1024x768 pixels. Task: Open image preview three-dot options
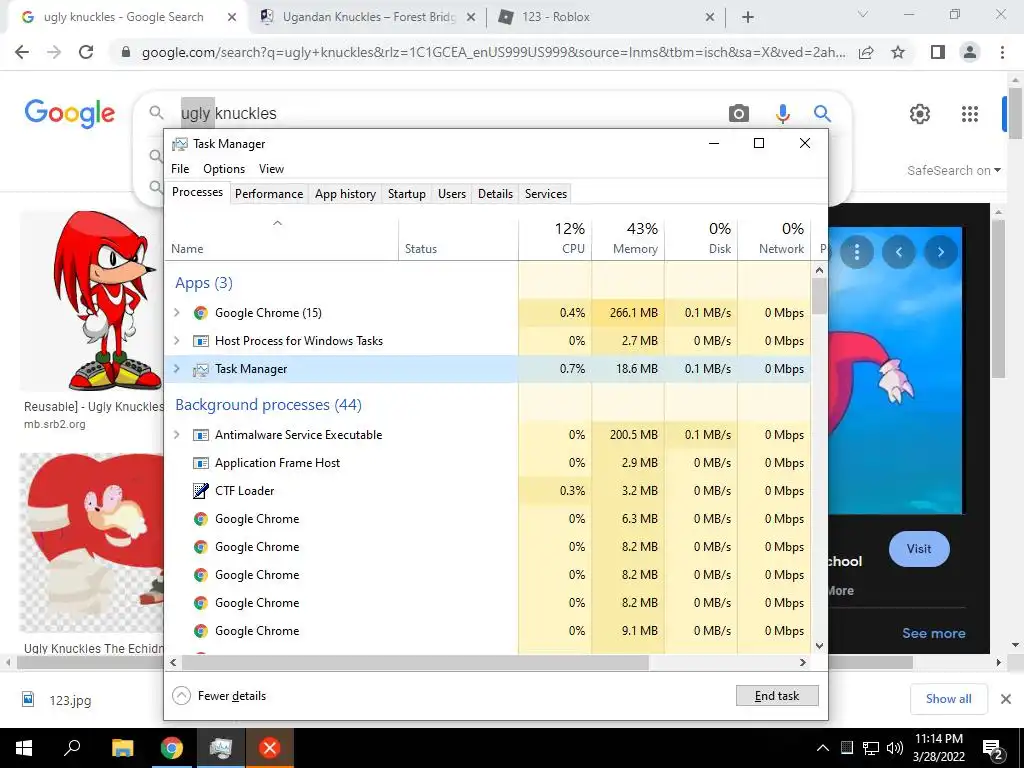tap(857, 252)
